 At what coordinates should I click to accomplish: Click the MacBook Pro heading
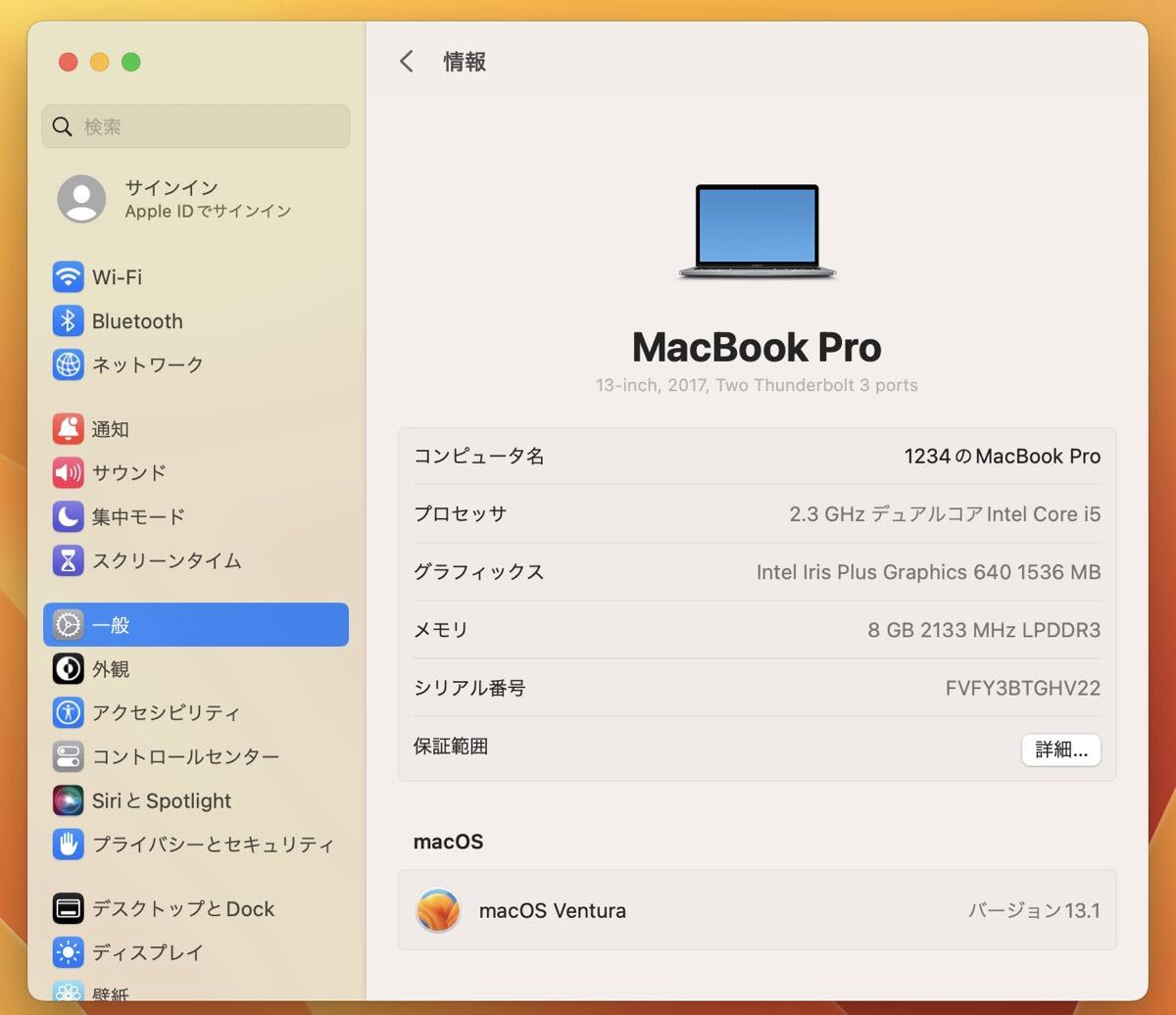757,347
